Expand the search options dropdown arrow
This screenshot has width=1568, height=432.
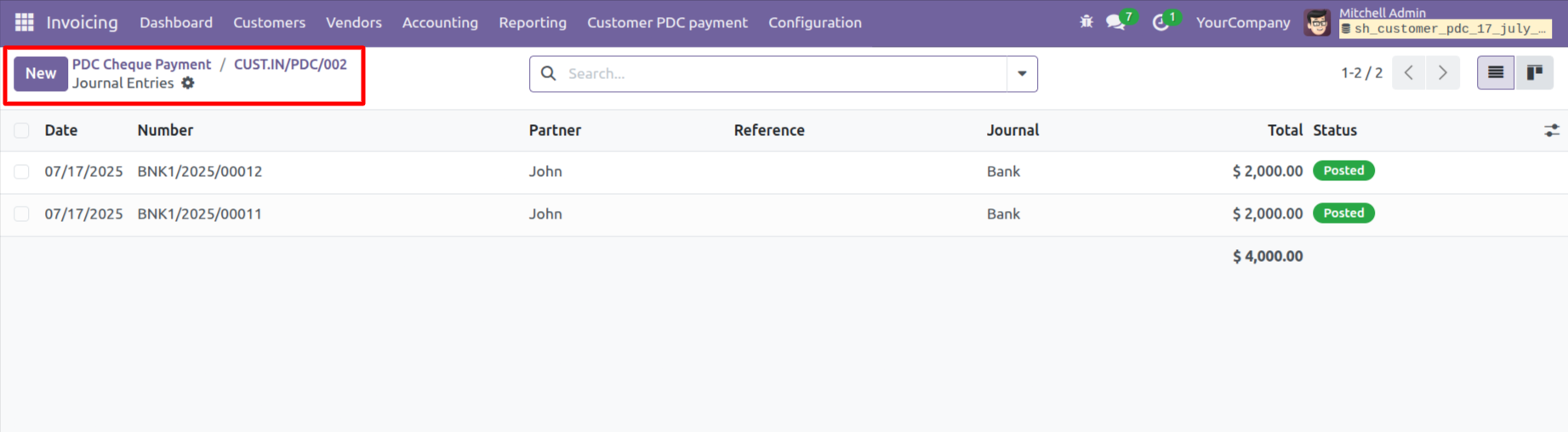[1023, 74]
